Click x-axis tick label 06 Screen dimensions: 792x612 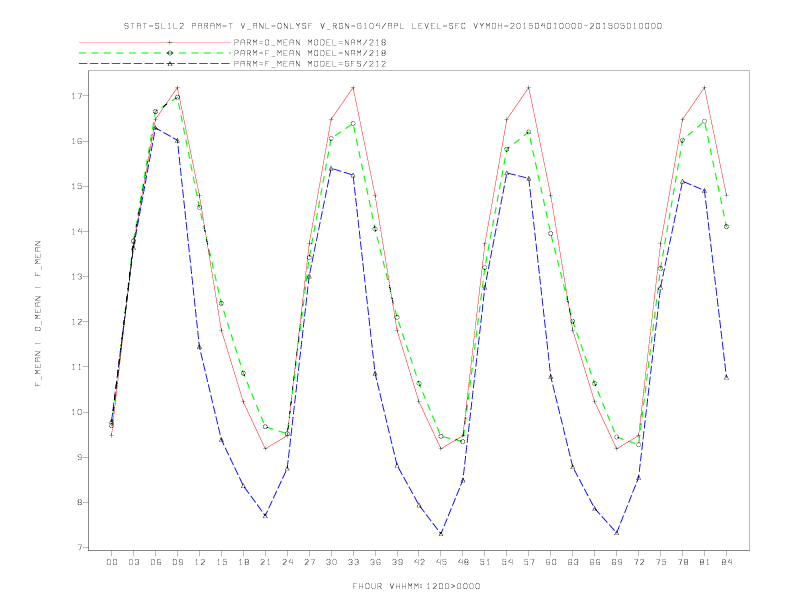[156, 562]
